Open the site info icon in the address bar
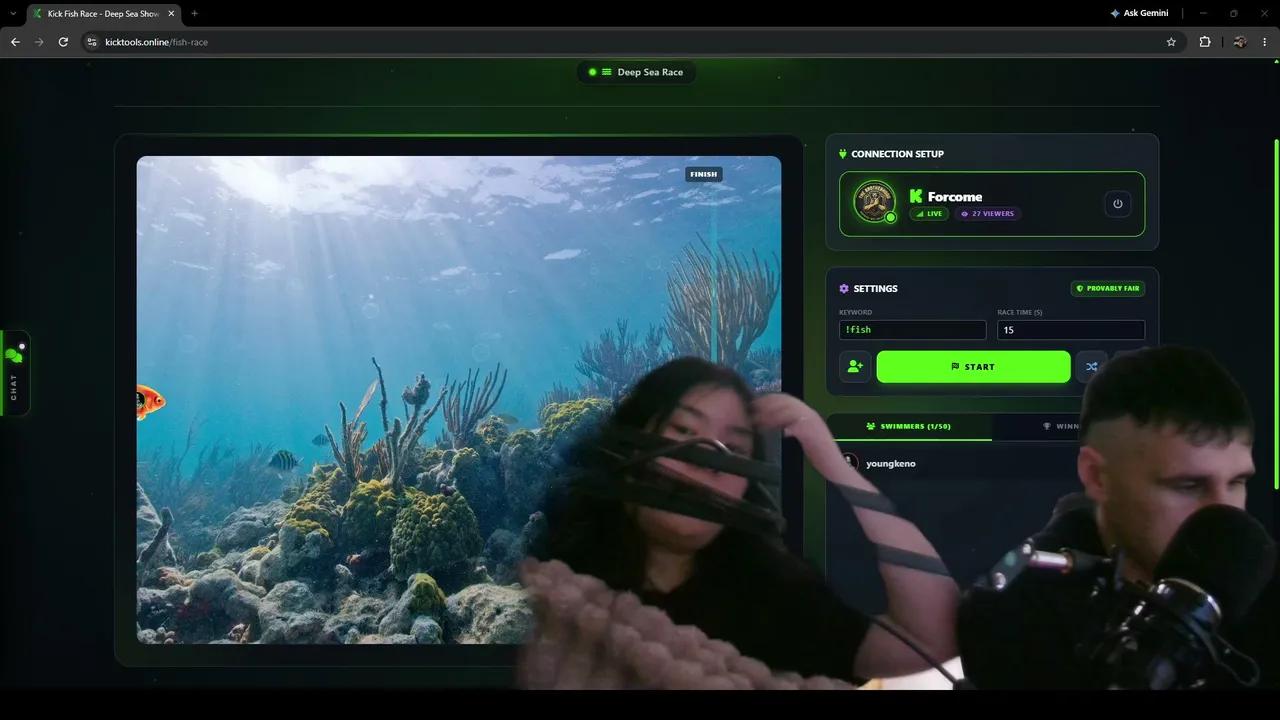Viewport: 1280px width, 720px height. tap(91, 42)
